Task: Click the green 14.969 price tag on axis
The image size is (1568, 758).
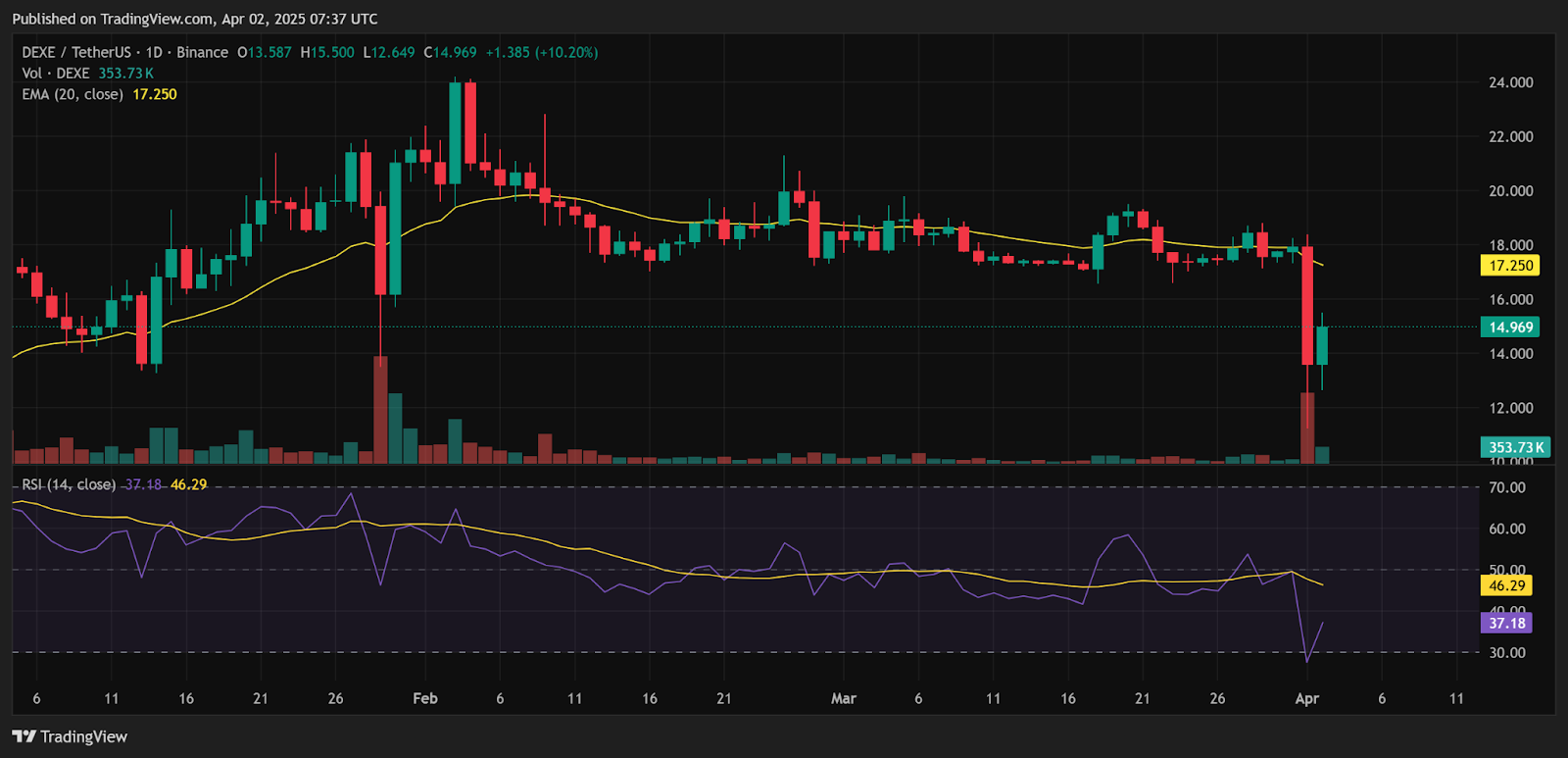Action: tap(1510, 328)
